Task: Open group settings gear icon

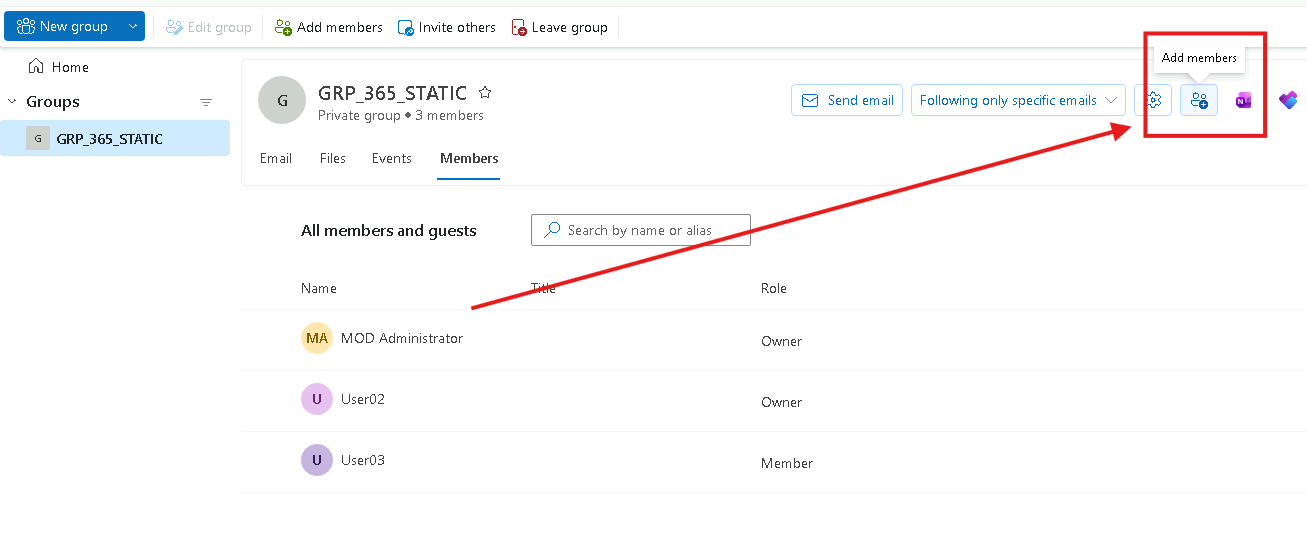Action: click(x=1153, y=100)
